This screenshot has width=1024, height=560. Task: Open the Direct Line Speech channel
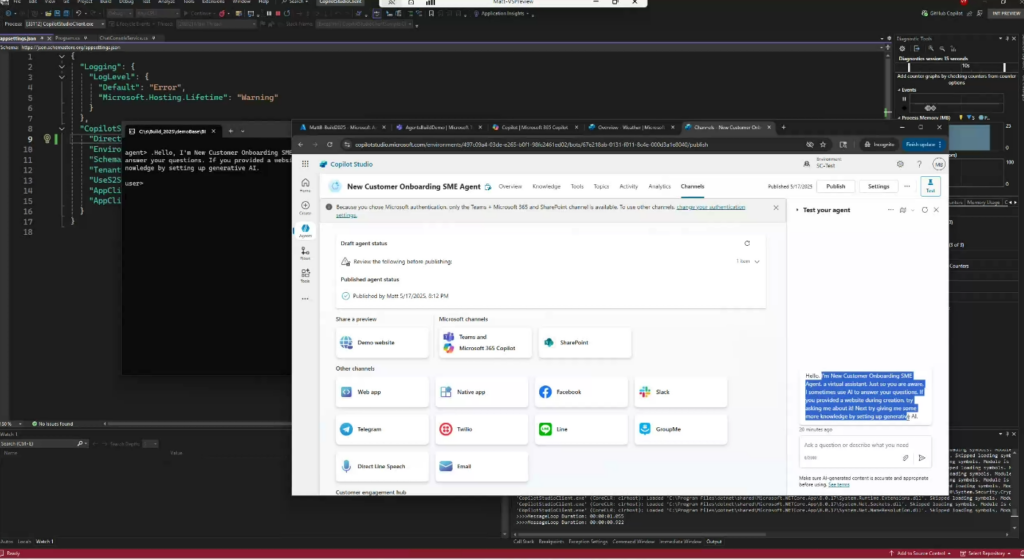click(x=382, y=466)
